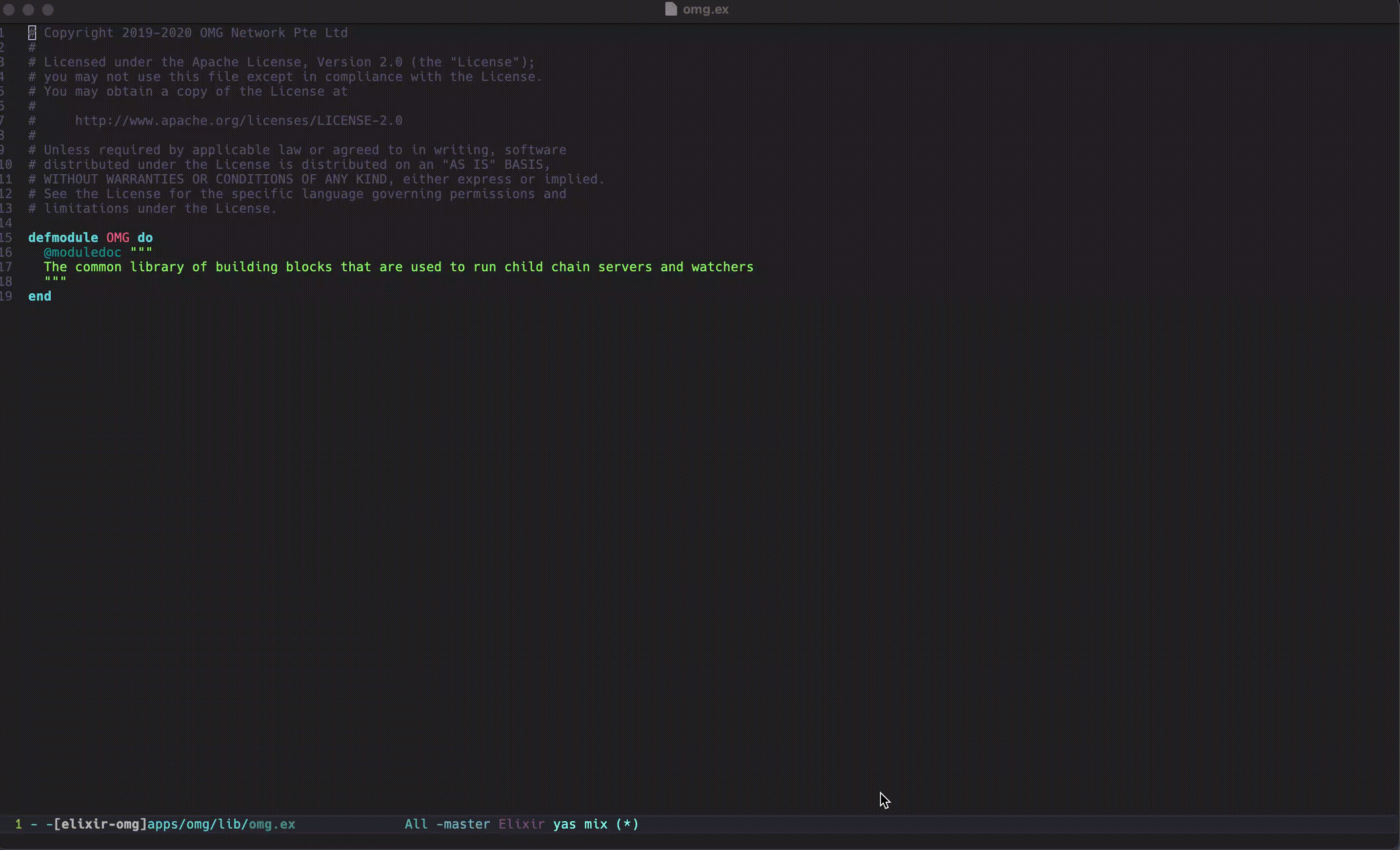1400x850 pixels.
Task: Click the @moduledoc attribute
Action: coord(82,252)
